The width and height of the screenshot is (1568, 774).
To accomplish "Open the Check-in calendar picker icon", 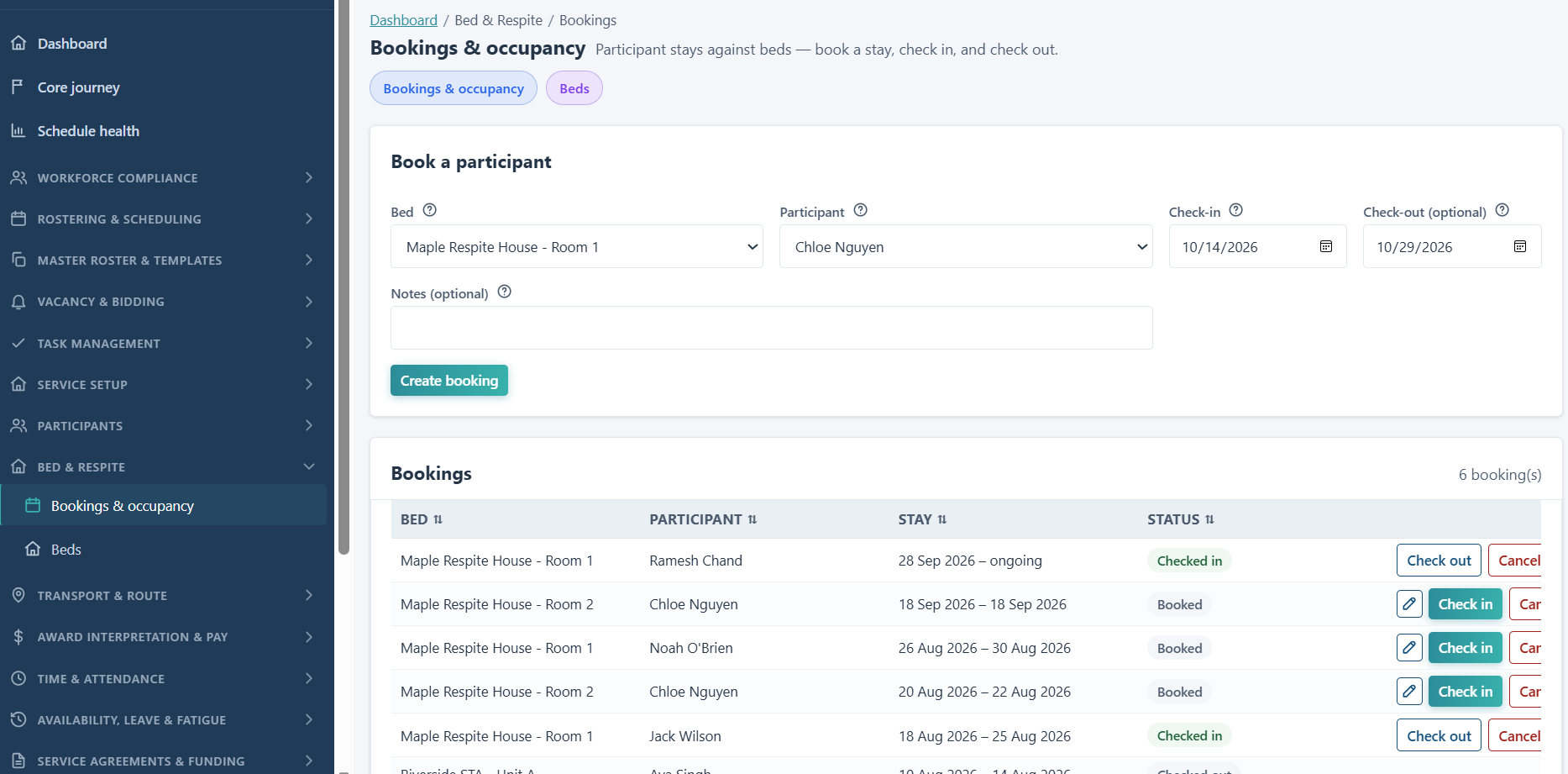I will point(1326,246).
